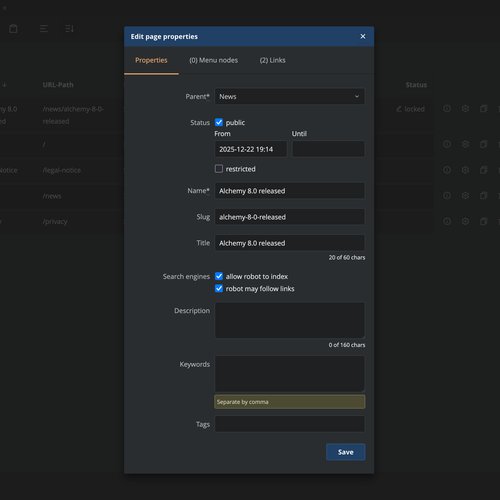Open page info icon for the /legal-notice row
500x500 pixels.
click(x=447, y=170)
